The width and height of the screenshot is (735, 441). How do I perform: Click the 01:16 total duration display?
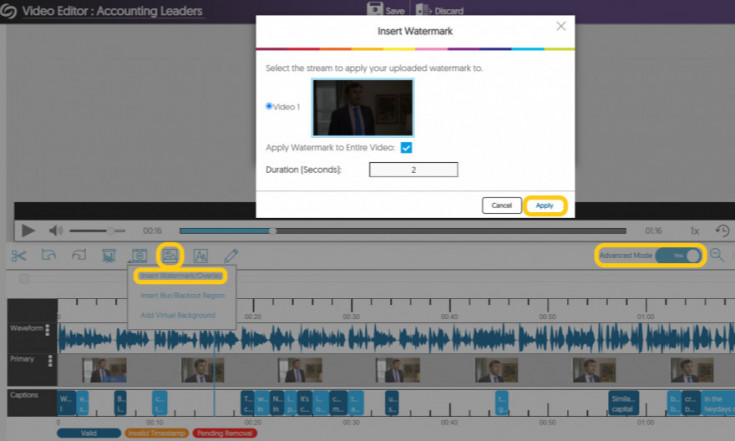coord(653,231)
